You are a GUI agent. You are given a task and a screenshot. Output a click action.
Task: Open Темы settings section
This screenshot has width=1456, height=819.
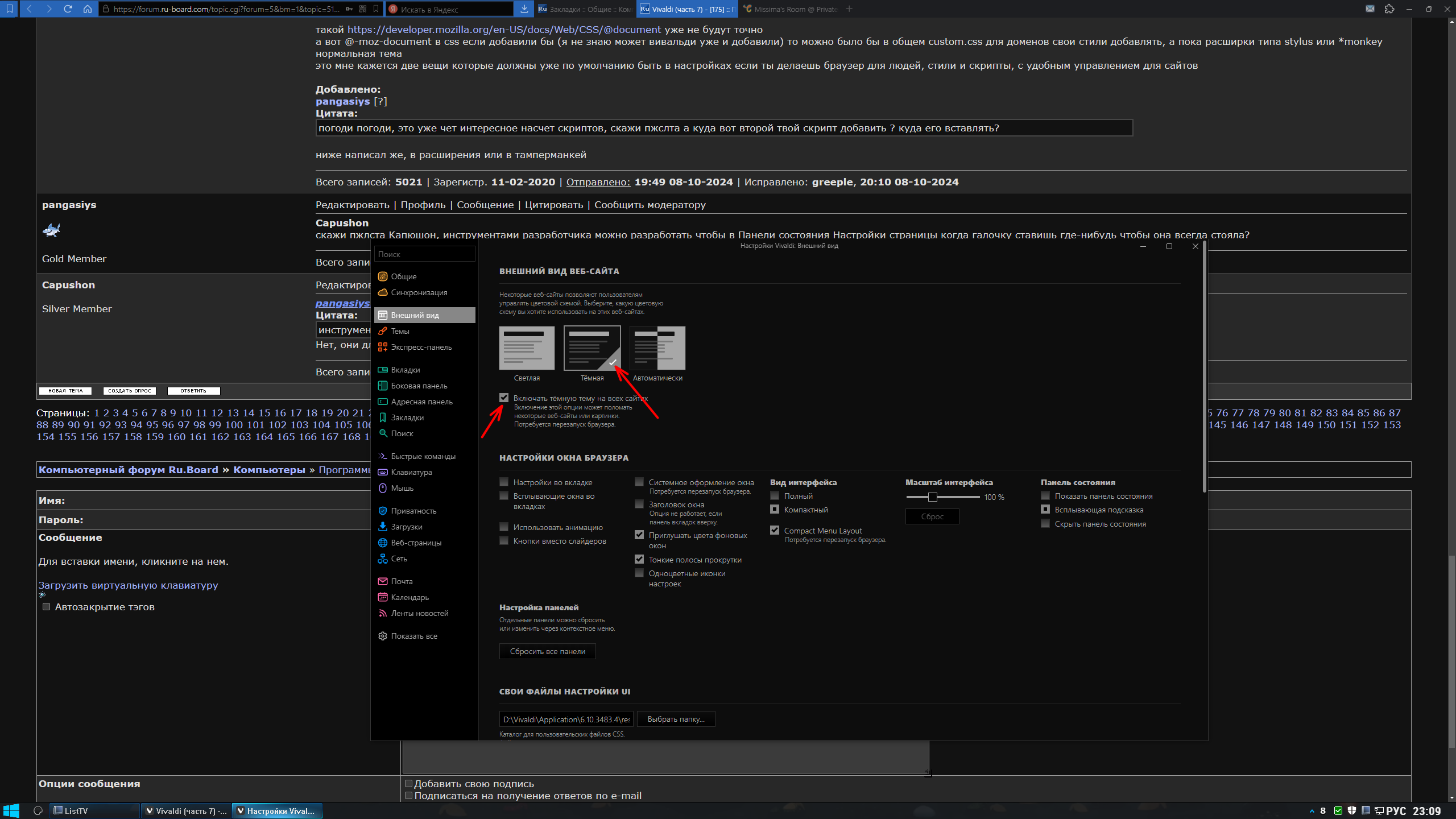coord(424,331)
